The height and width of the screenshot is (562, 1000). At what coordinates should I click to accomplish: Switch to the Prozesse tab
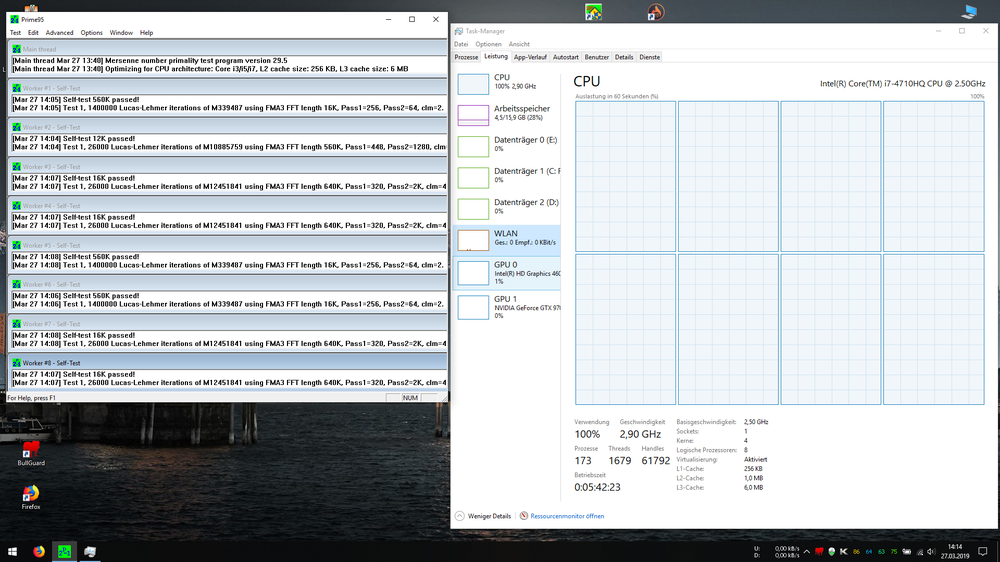tap(466, 57)
